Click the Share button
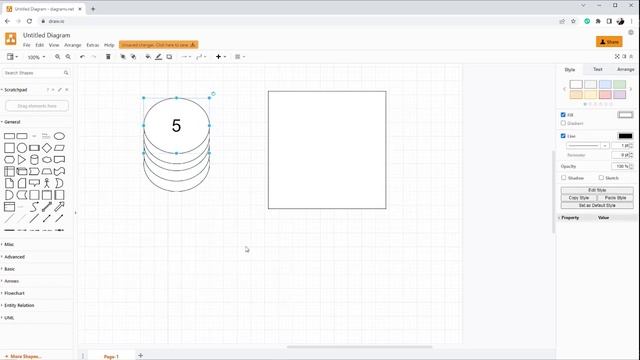This screenshot has height=360, width=640. coord(609,42)
